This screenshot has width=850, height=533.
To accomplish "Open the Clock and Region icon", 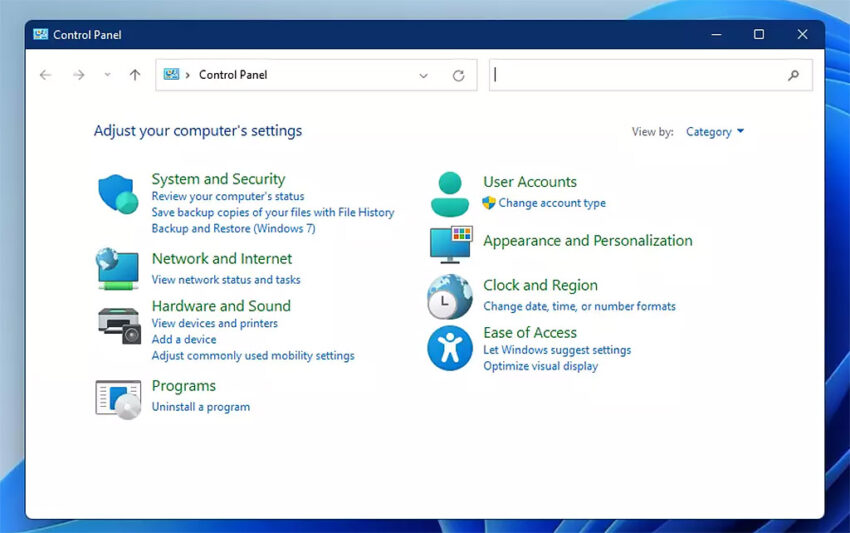I will click(x=449, y=297).
